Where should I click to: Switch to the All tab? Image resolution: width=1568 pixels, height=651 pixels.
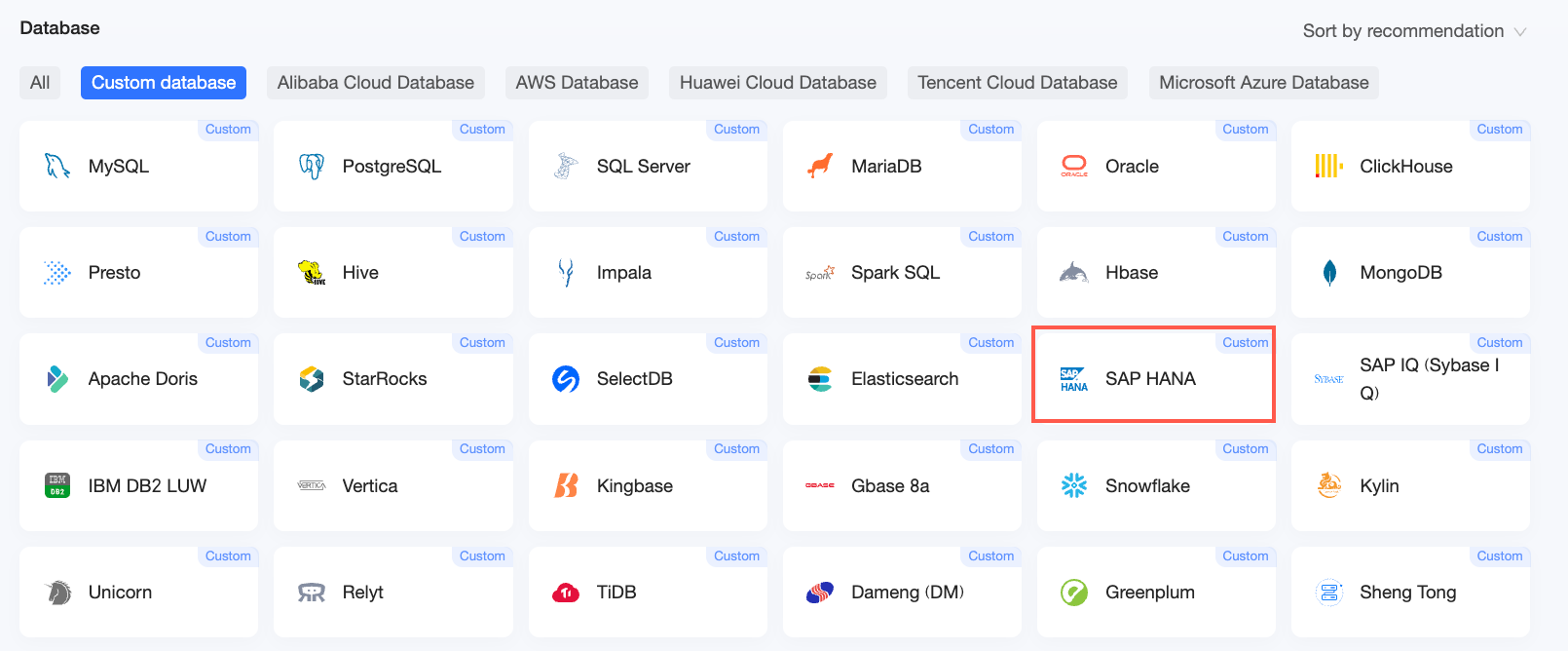(40, 83)
